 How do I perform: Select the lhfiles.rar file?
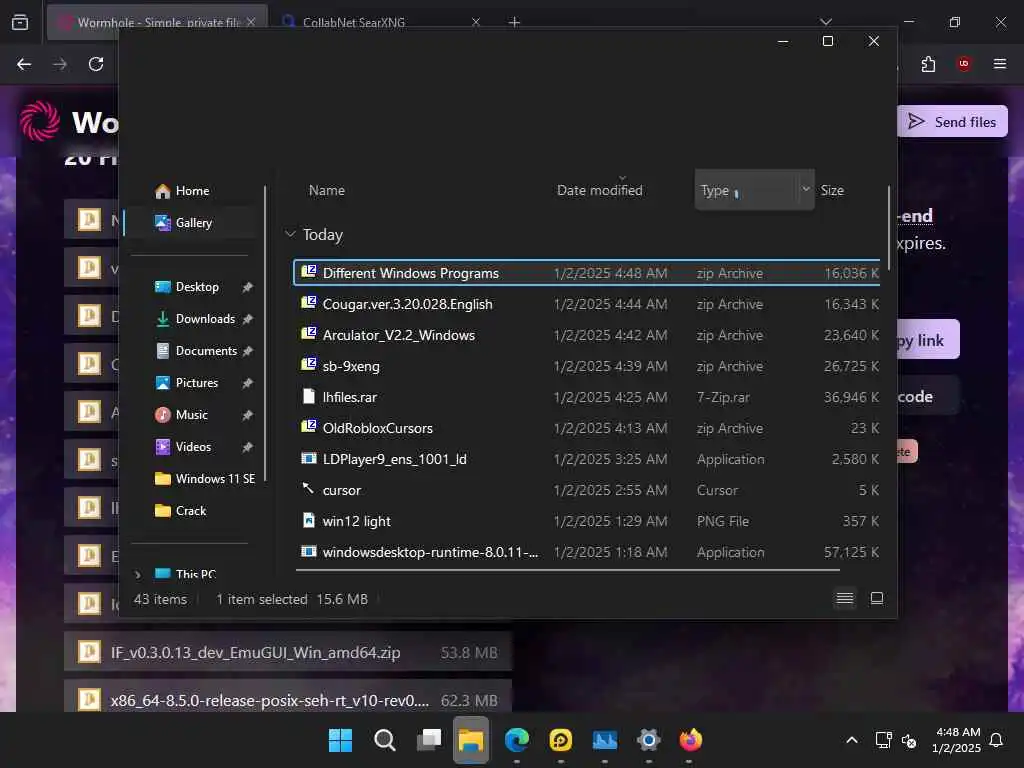pos(587,397)
